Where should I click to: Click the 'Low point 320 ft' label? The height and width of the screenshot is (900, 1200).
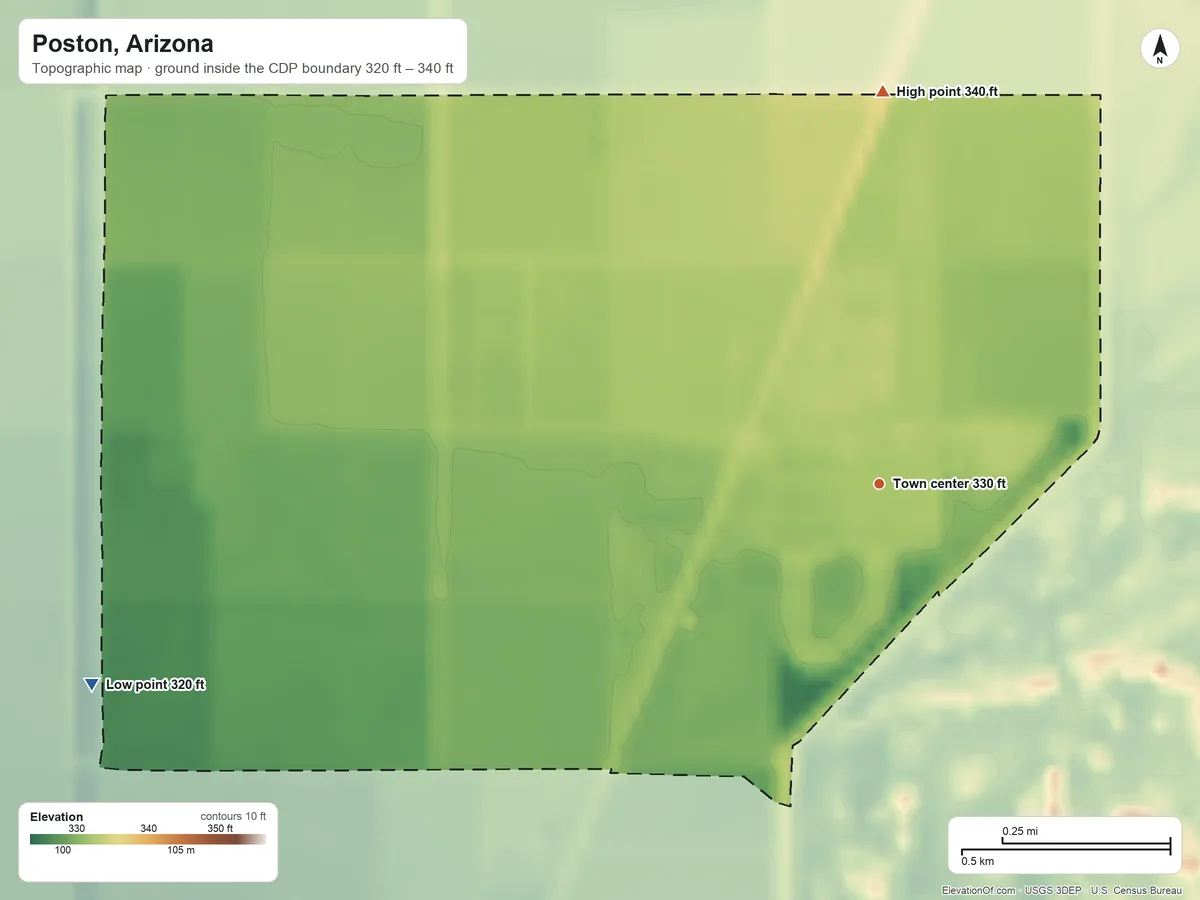[155, 685]
